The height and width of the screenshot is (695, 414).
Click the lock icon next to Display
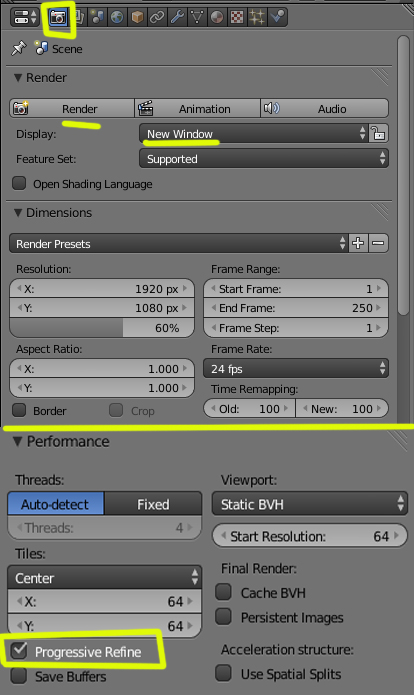379,133
